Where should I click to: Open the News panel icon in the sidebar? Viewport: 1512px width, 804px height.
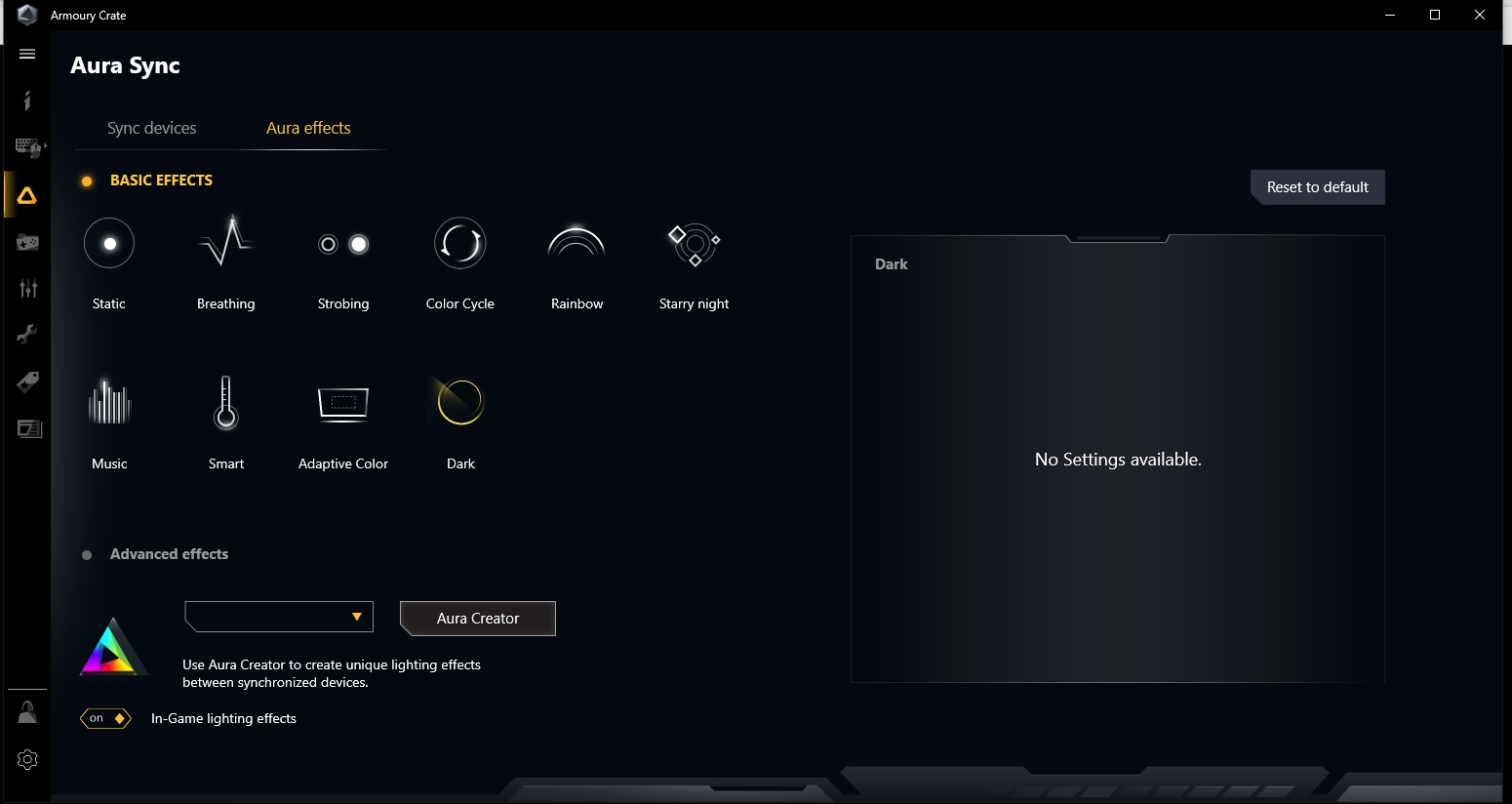pos(30,428)
